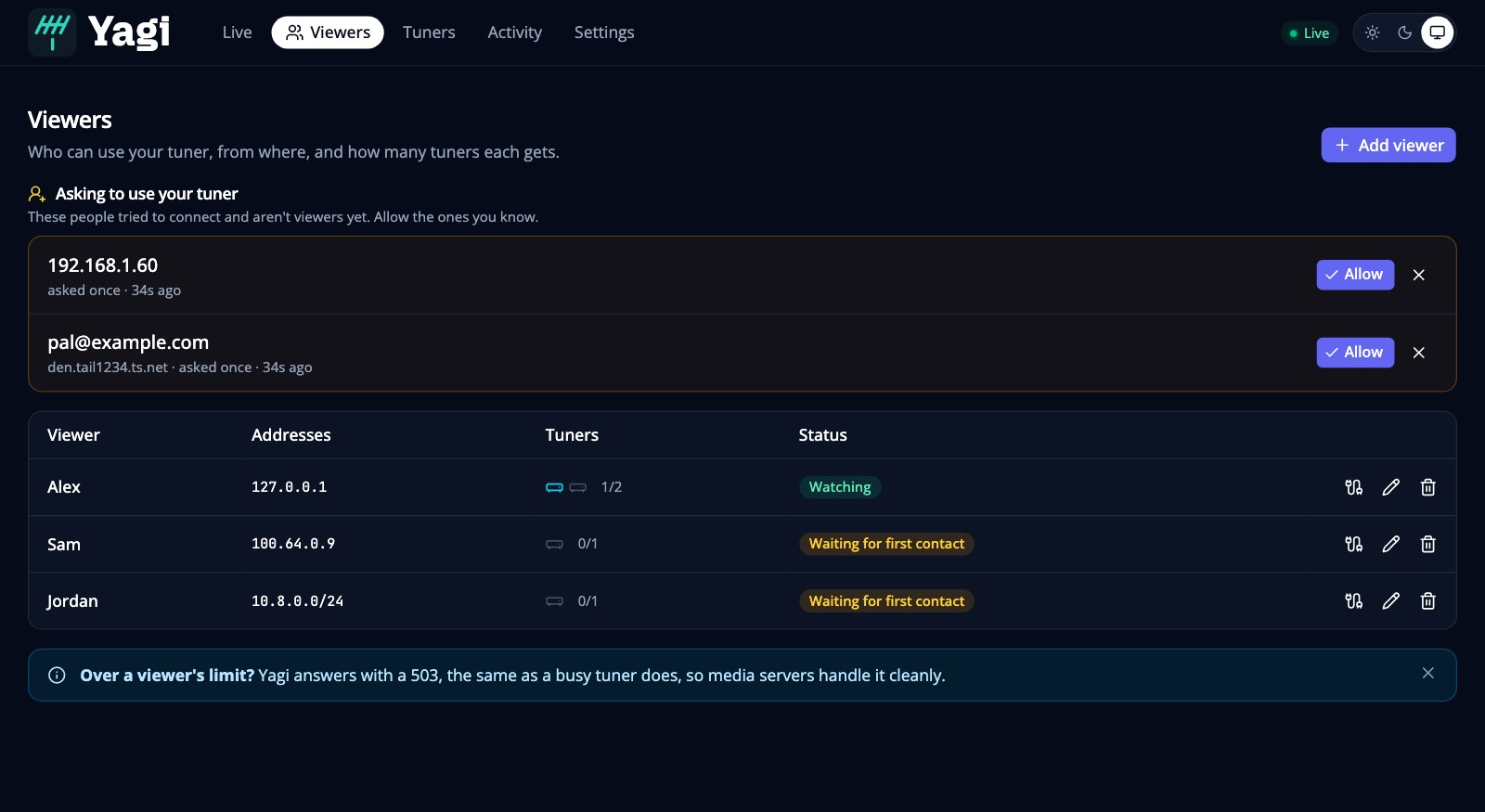Edit viewer Jordan with the pencil icon
Image resolution: width=1485 pixels, height=812 pixels.
point(1391,601)
